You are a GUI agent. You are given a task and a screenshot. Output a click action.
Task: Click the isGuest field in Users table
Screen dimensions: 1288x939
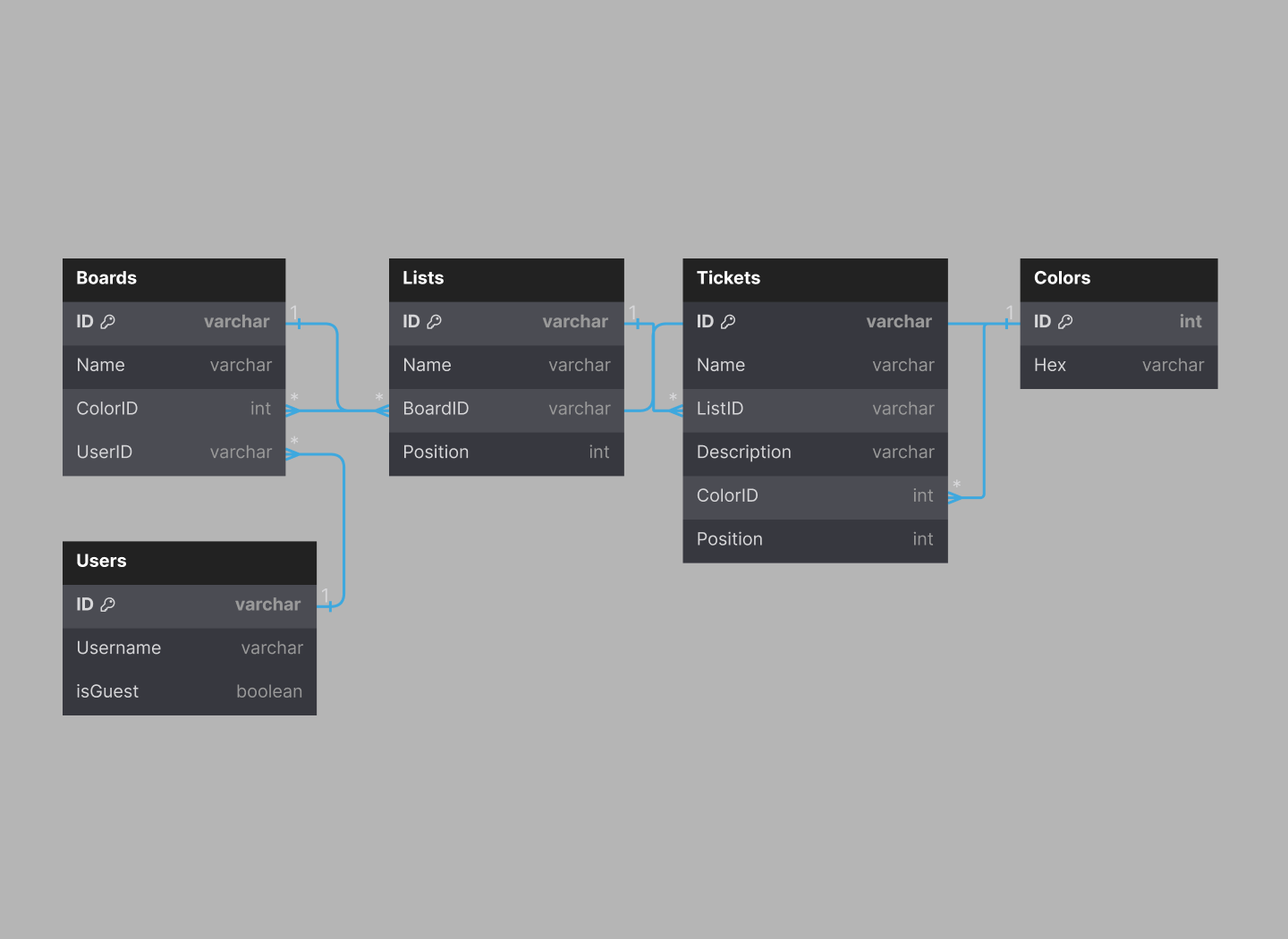(x=190, y=692)
